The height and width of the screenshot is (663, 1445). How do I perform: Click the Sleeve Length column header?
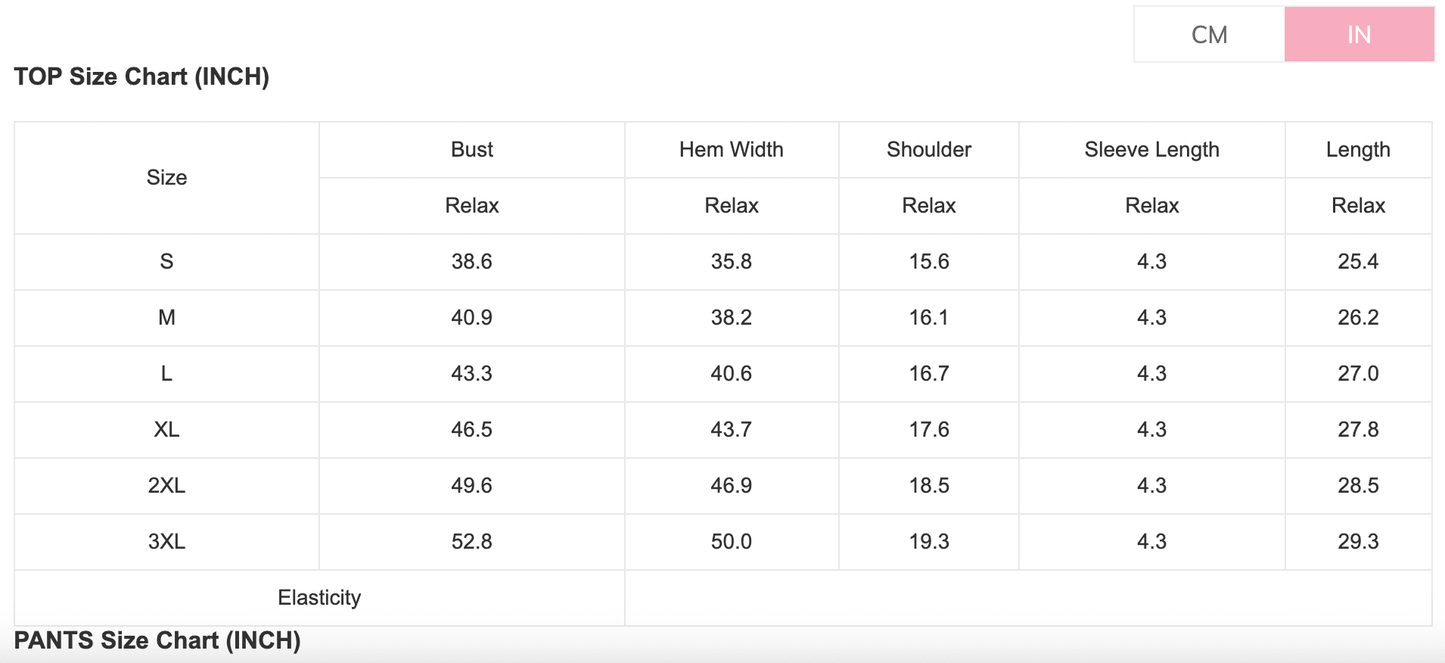(1151, 150)
